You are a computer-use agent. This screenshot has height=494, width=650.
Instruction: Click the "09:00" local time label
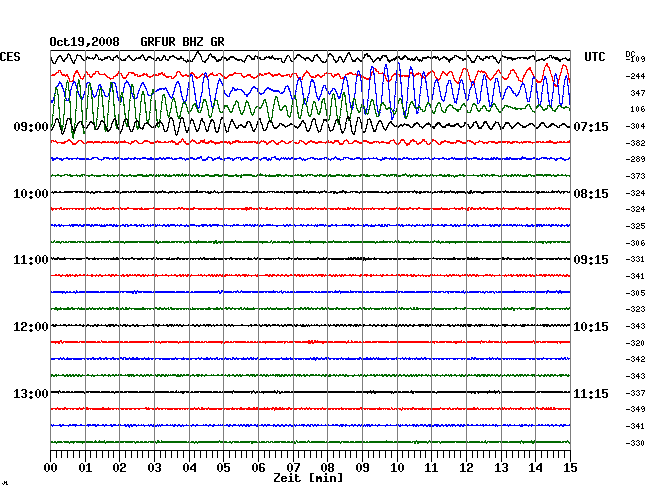click(x=31, y=127)
